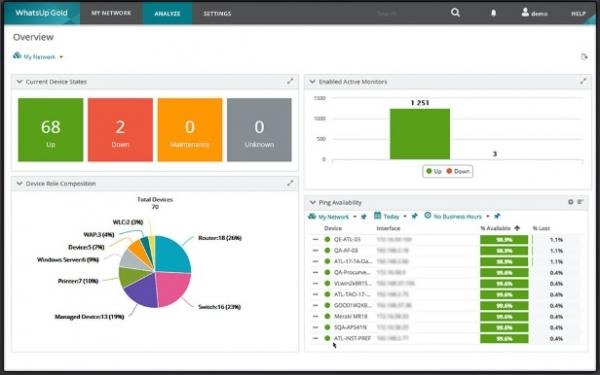The height and width of the screenshot is (375, 600).
Task: Collapse the Current Device States panel
Action: tap(20, 82)
